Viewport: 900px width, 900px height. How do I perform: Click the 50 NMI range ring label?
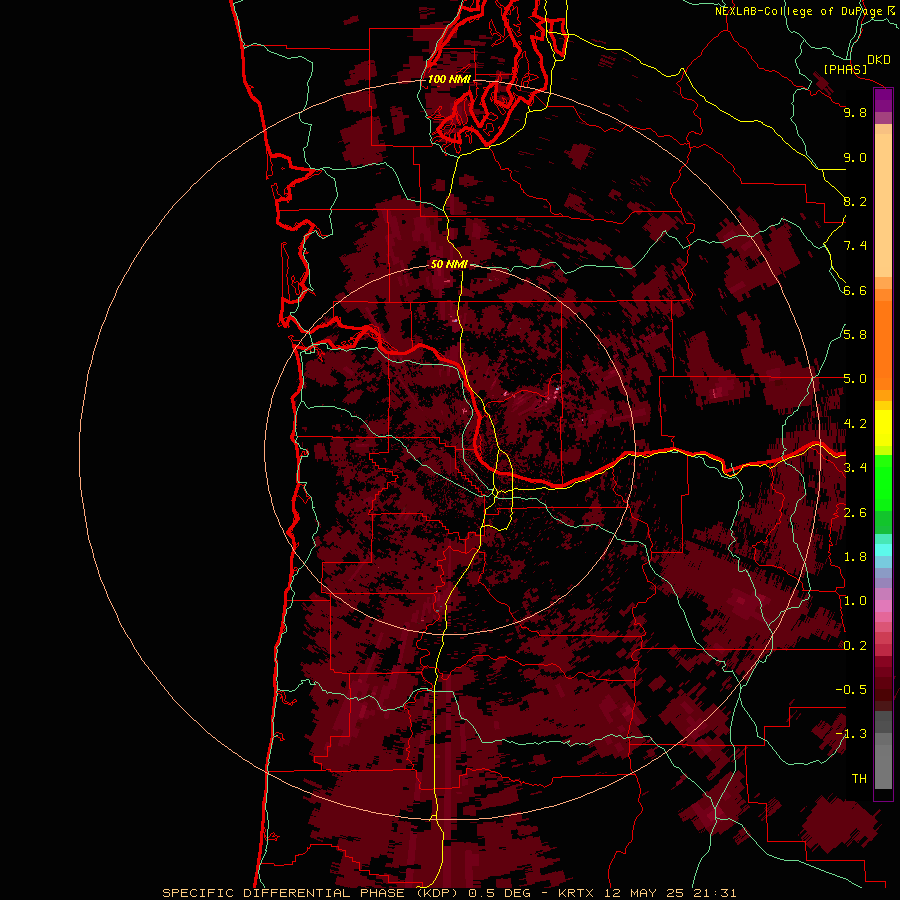[449, 265]
